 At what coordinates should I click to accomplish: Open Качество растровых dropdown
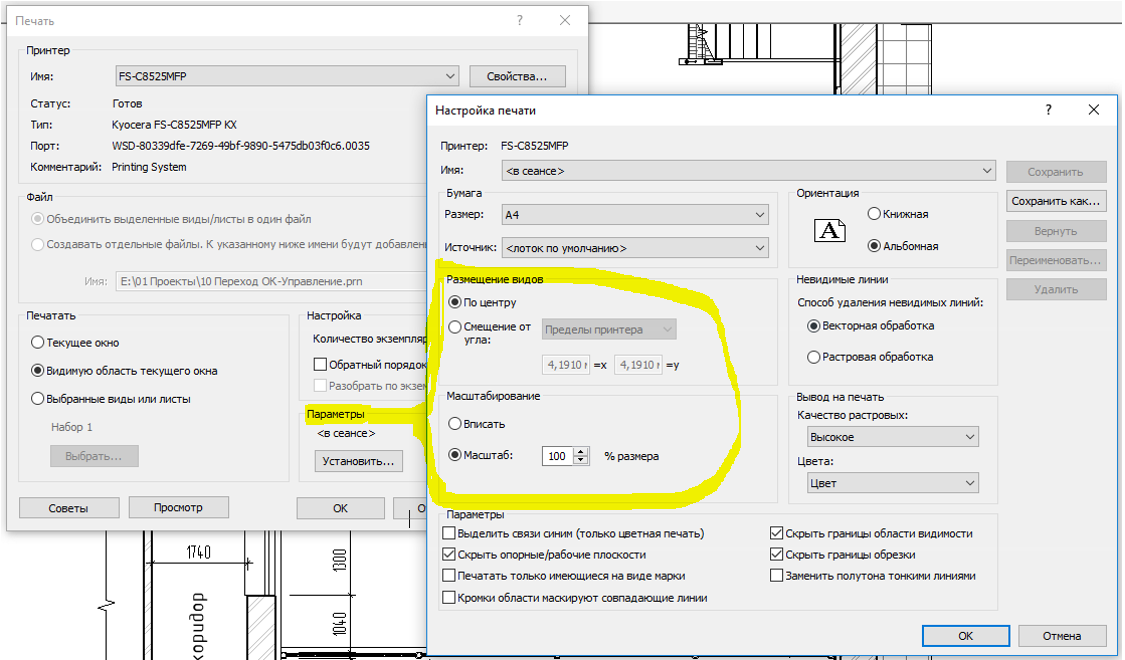(893, 437)
